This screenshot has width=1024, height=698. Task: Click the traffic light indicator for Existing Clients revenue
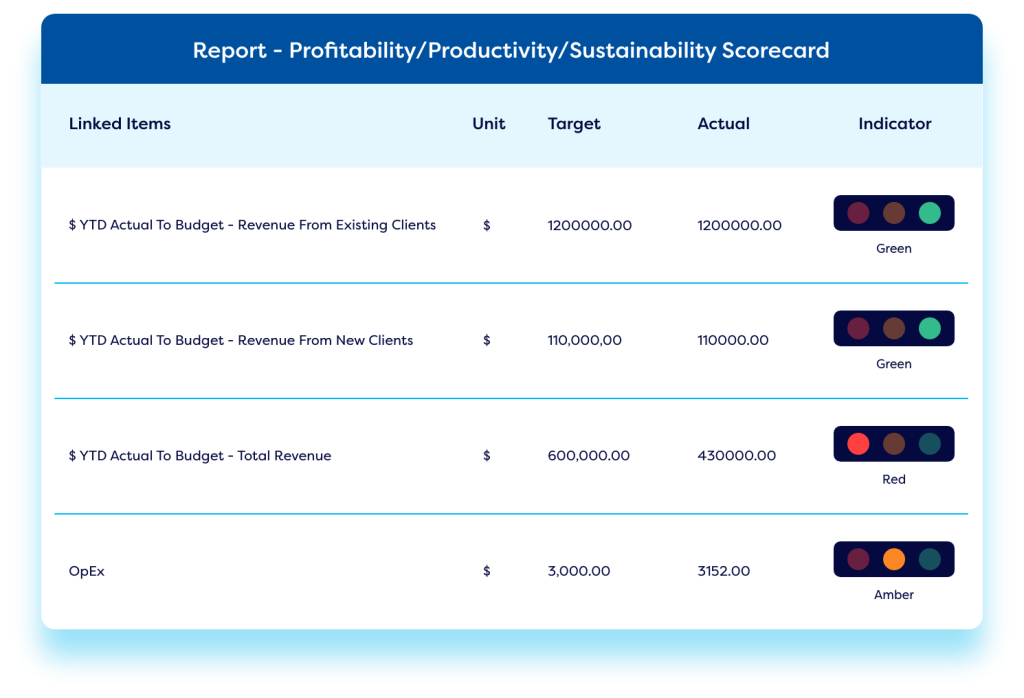pyautogui.click(x=893, y=213)
